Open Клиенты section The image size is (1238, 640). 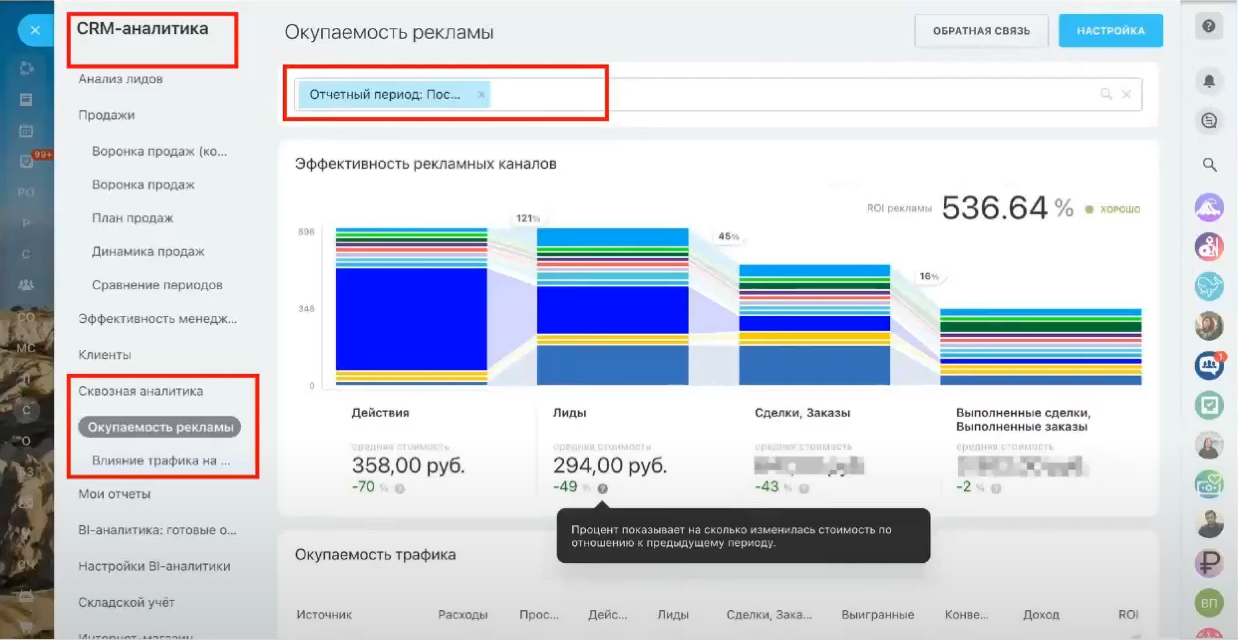(105, 355)
